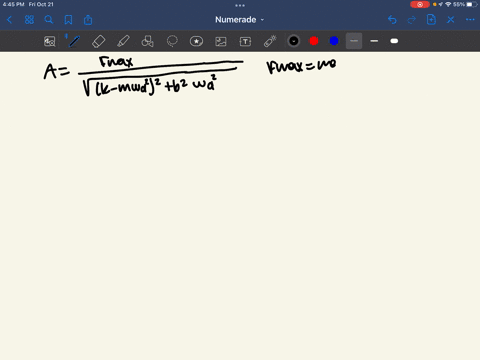The height and width of the screenshot is (360, 480).
Task: Select the medium stroke width
Action: pos(374,41)
